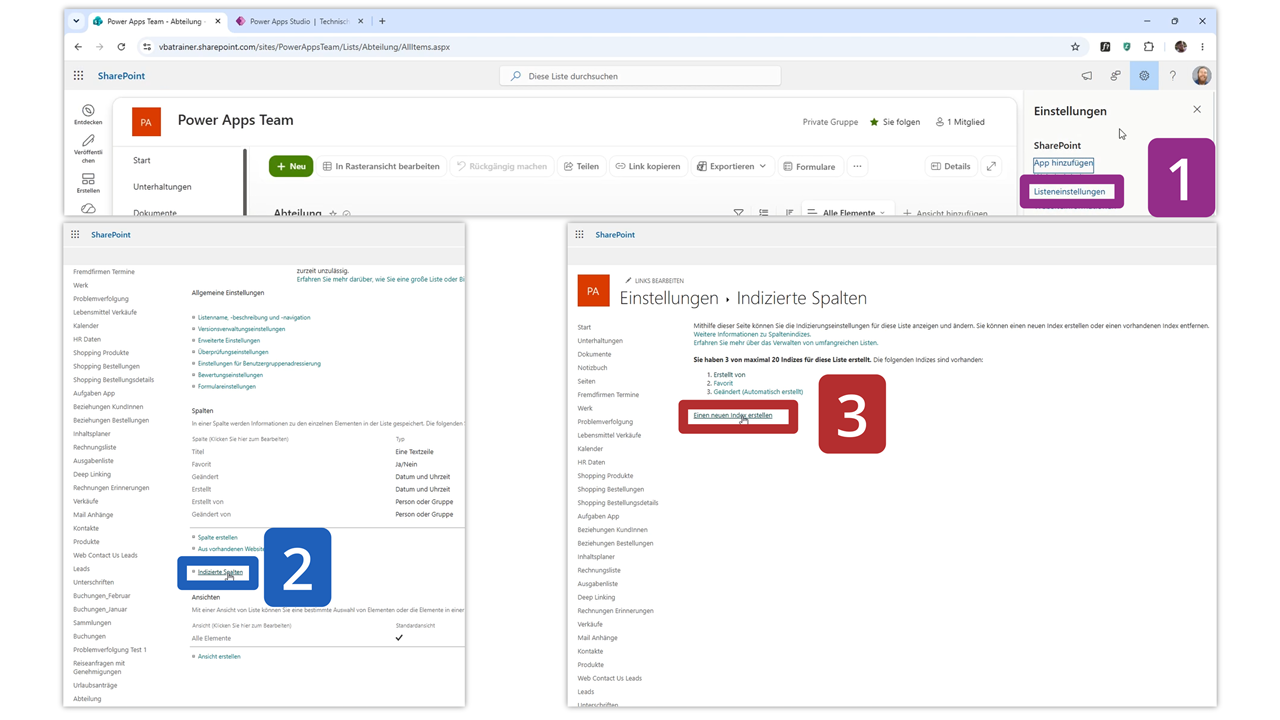The width and height of the screenshot is (1280, 720).
Task: Open the Alle Elemente view dropdown
Action: click(846, 212)
